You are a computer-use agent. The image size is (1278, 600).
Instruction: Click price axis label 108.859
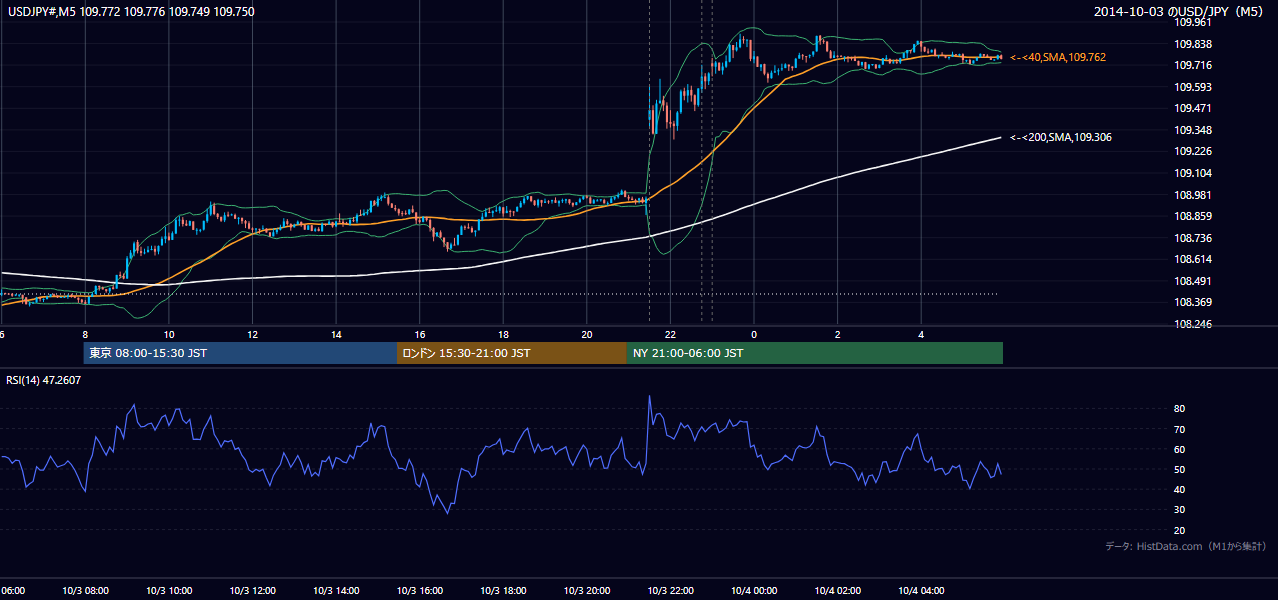click(x=1192, y=216)
